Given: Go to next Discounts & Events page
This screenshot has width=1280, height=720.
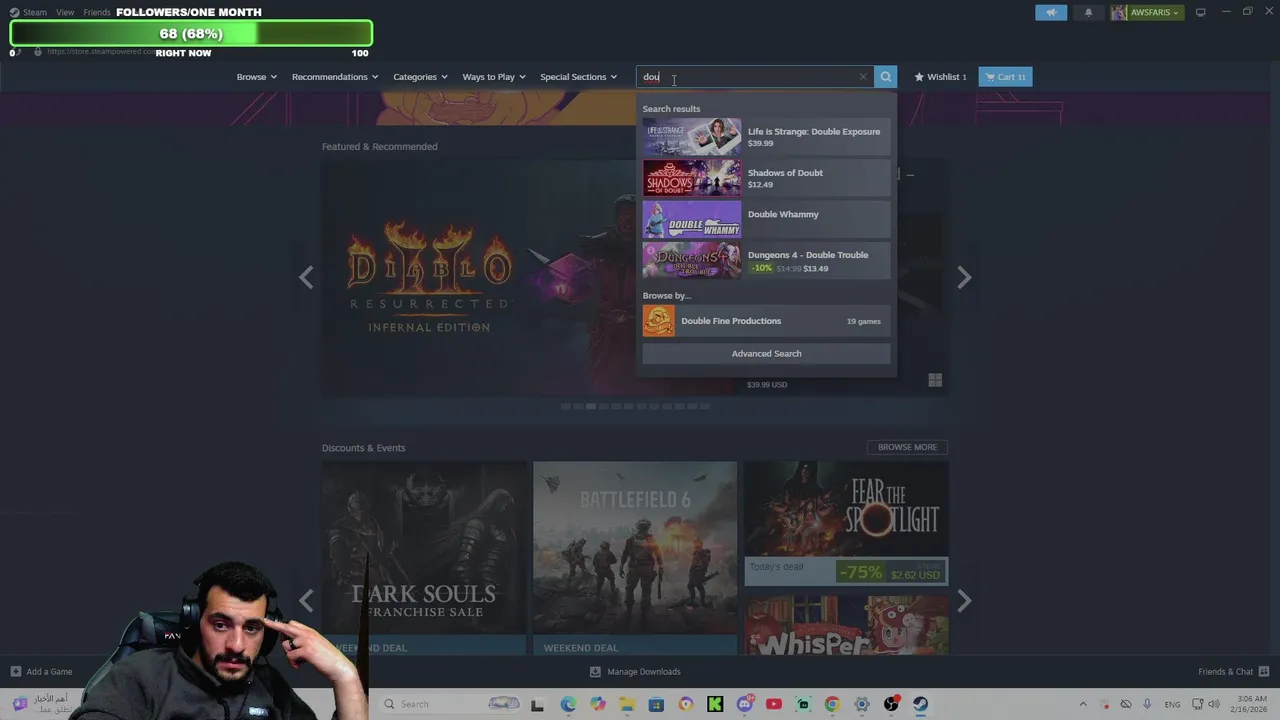Looking at the screenshot, I should [x=964, y=600].
